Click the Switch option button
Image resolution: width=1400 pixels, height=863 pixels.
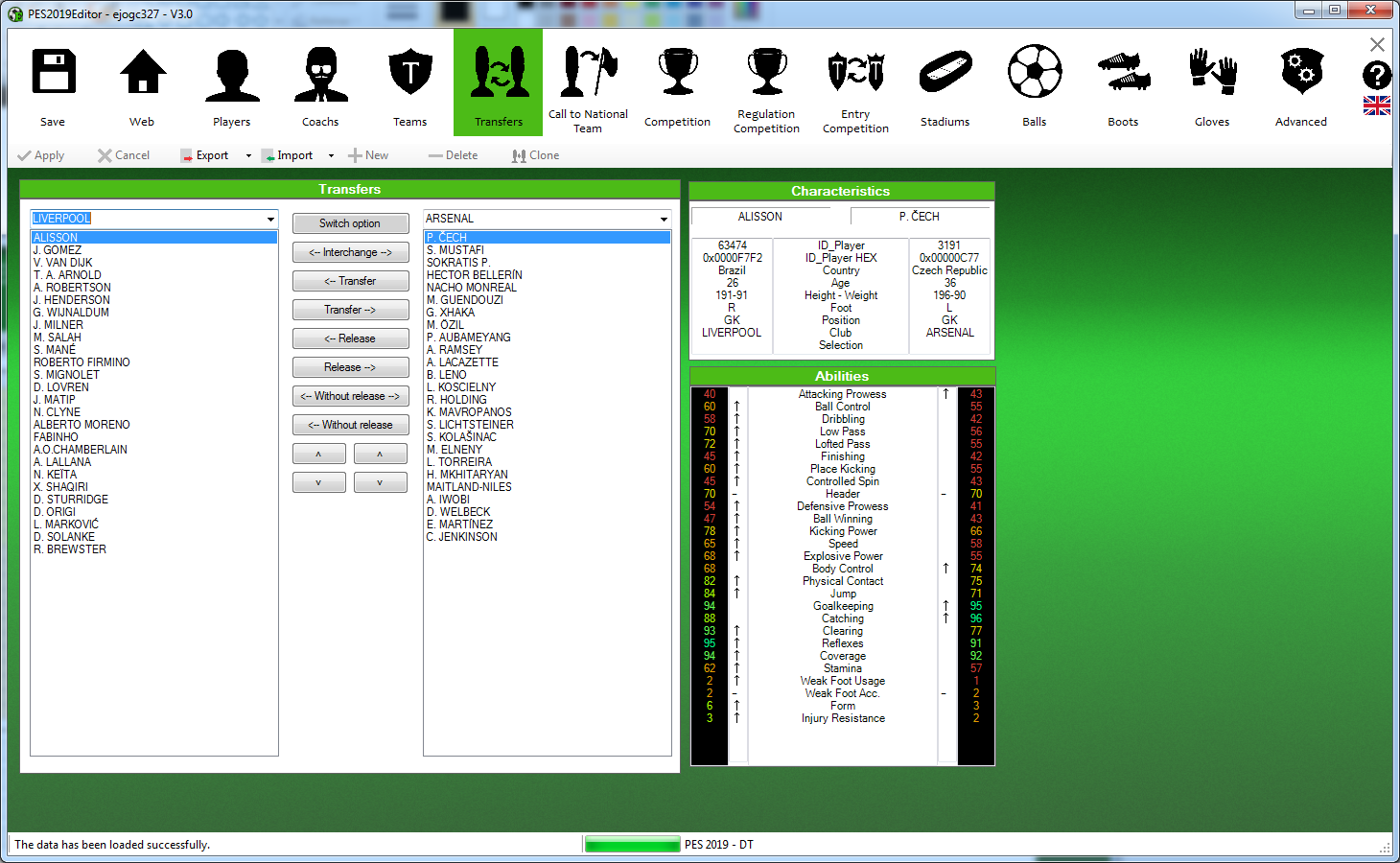[351, 223]
